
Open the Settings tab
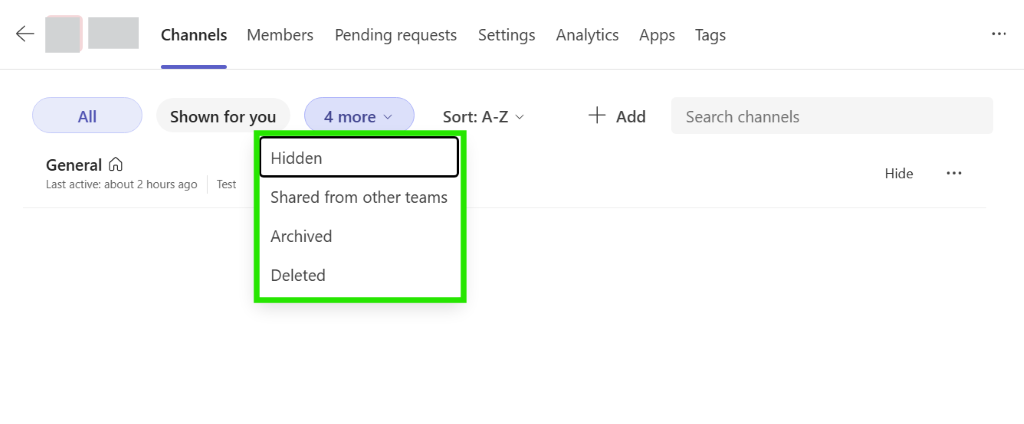[x=506, y=35]
